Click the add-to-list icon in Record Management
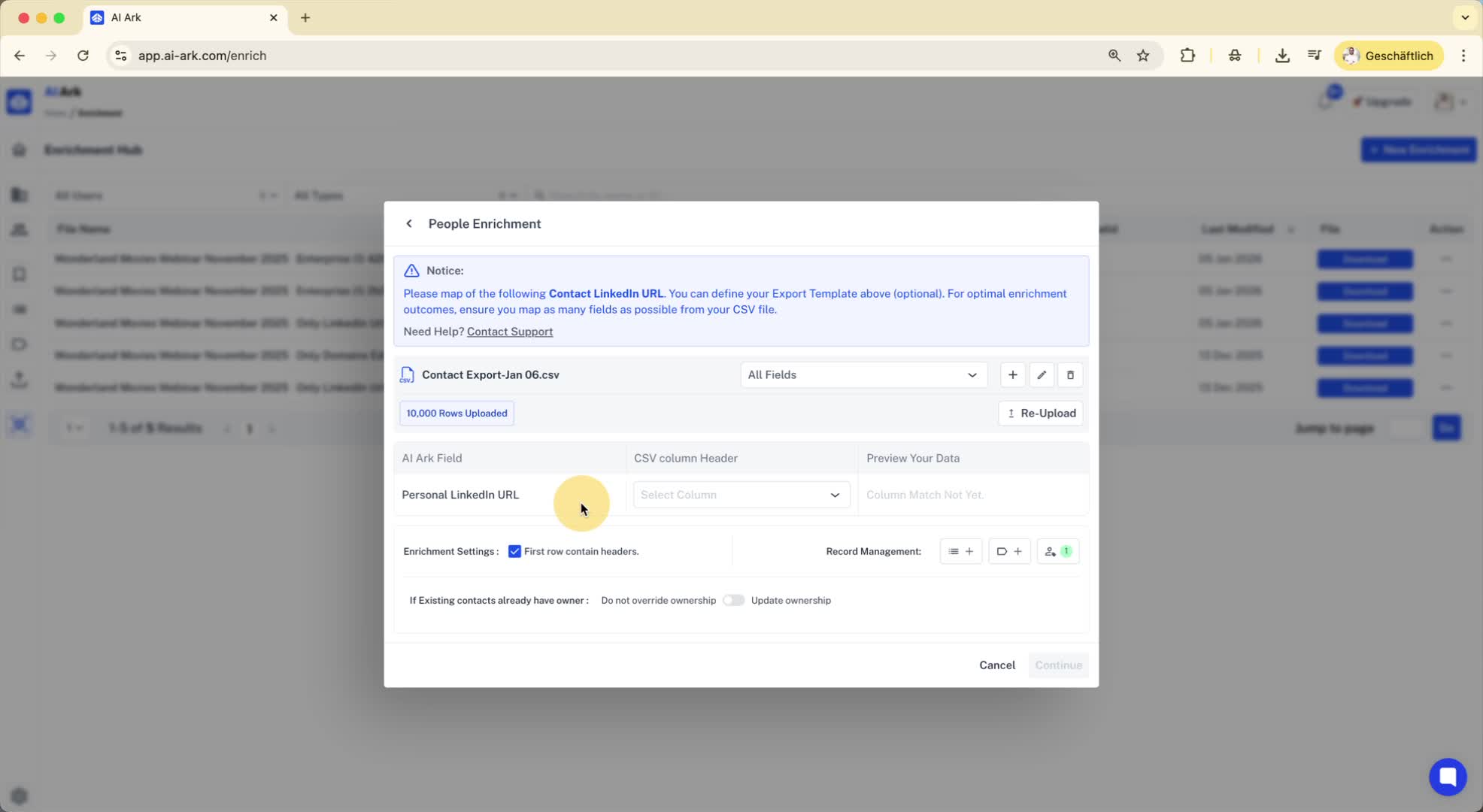The image size is (1483, 812). [960, 552]
